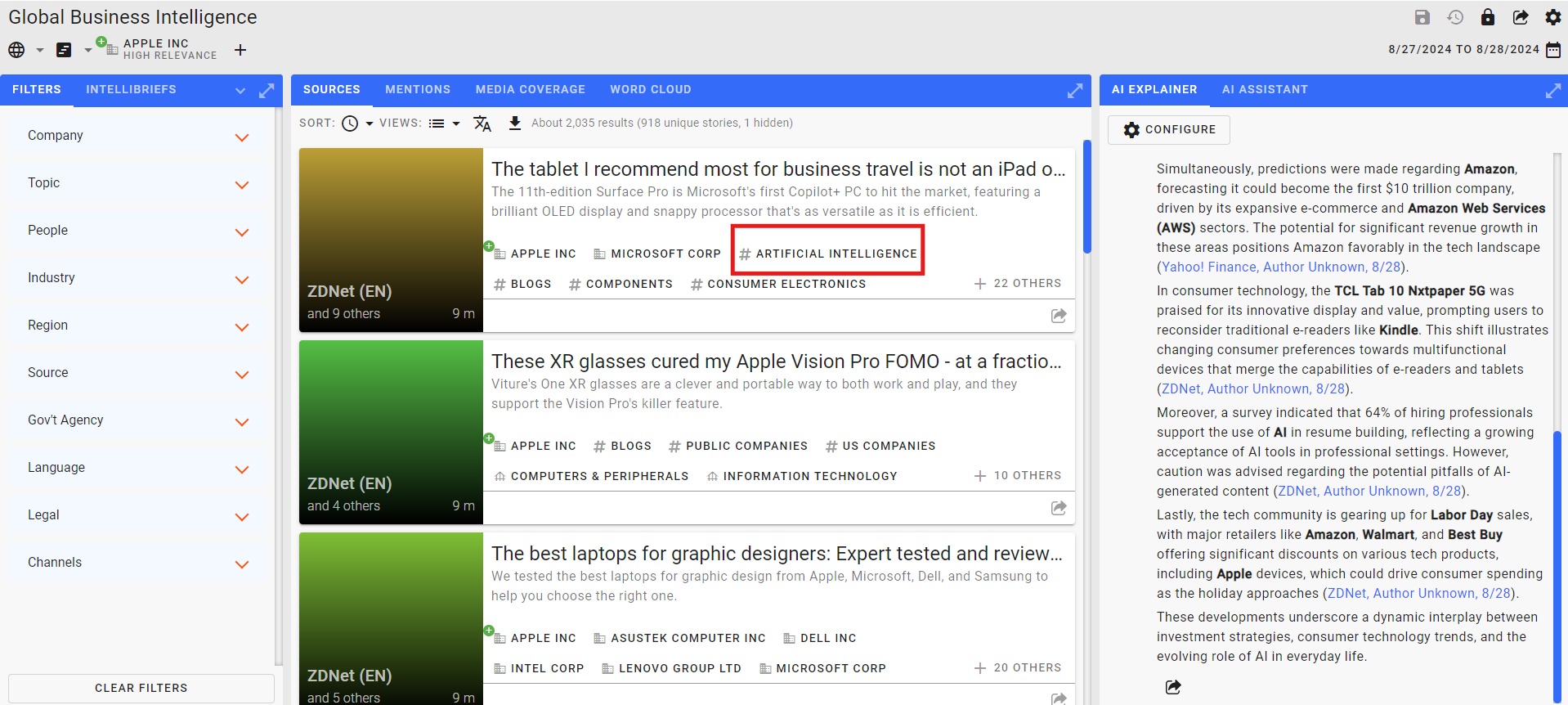This screenshot has height=705, width=1568.
Task: Open the sort order dropdown arrow
Action: tap(370, 124)
